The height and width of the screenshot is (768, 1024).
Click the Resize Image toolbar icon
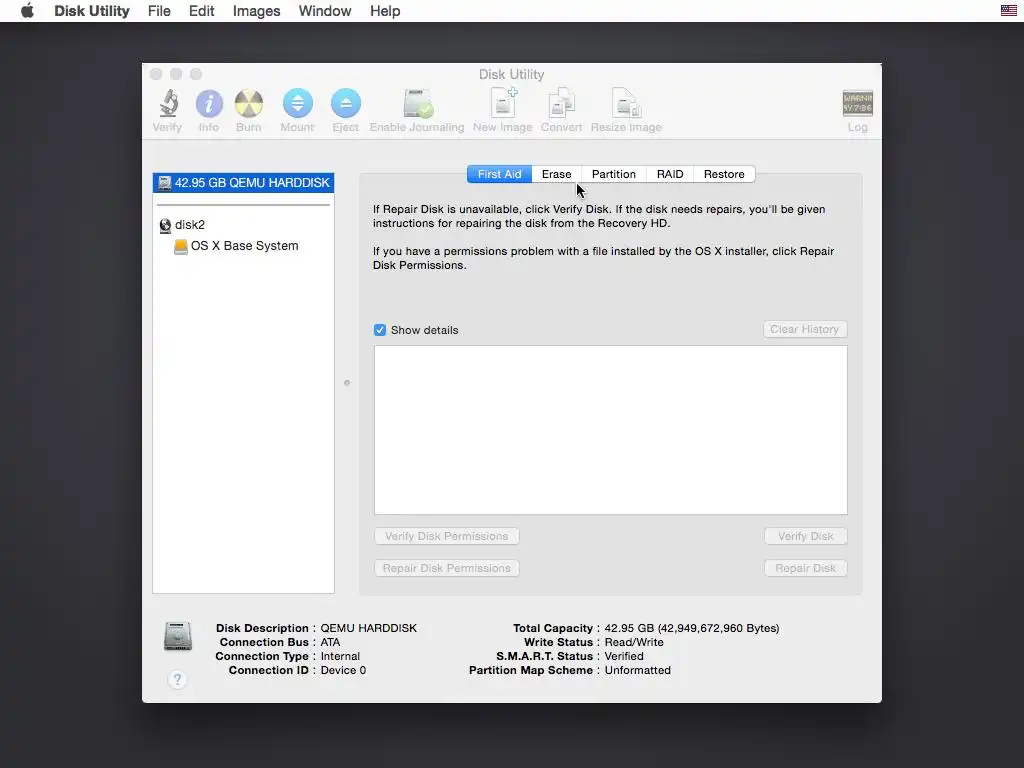pyautogui.click(x=626, y=103)
